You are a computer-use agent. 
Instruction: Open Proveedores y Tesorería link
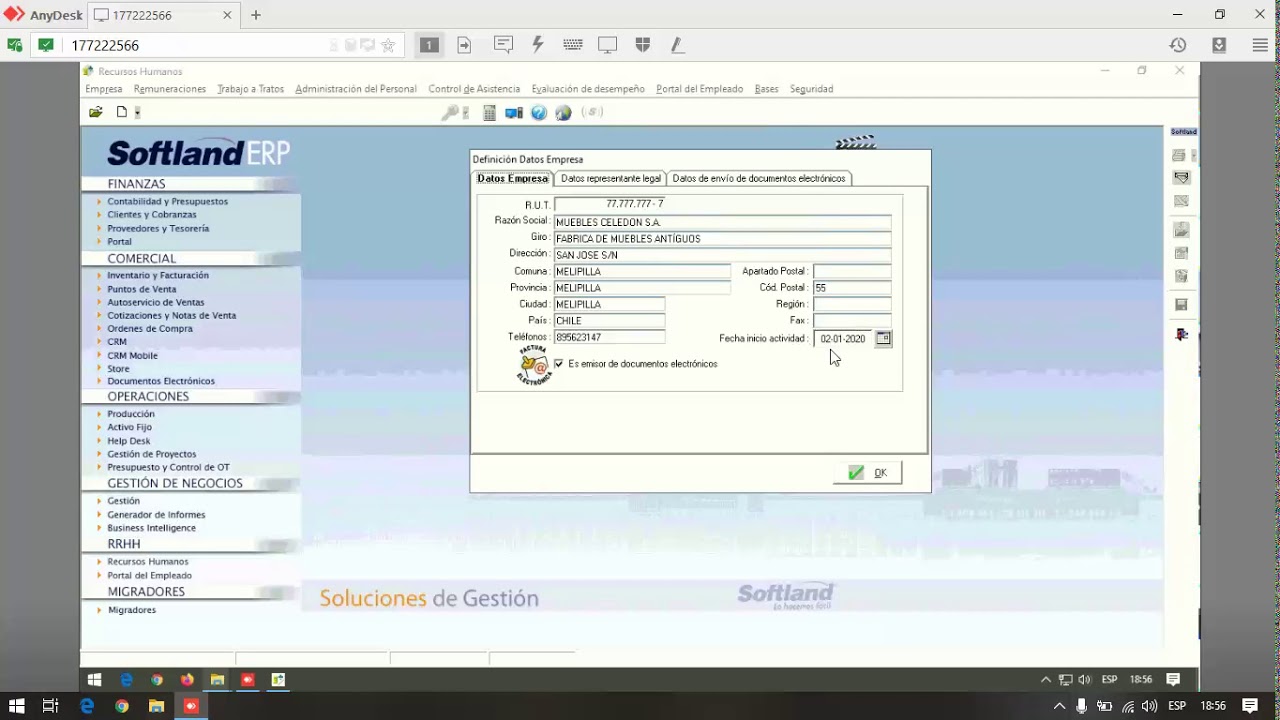[158, 228]
